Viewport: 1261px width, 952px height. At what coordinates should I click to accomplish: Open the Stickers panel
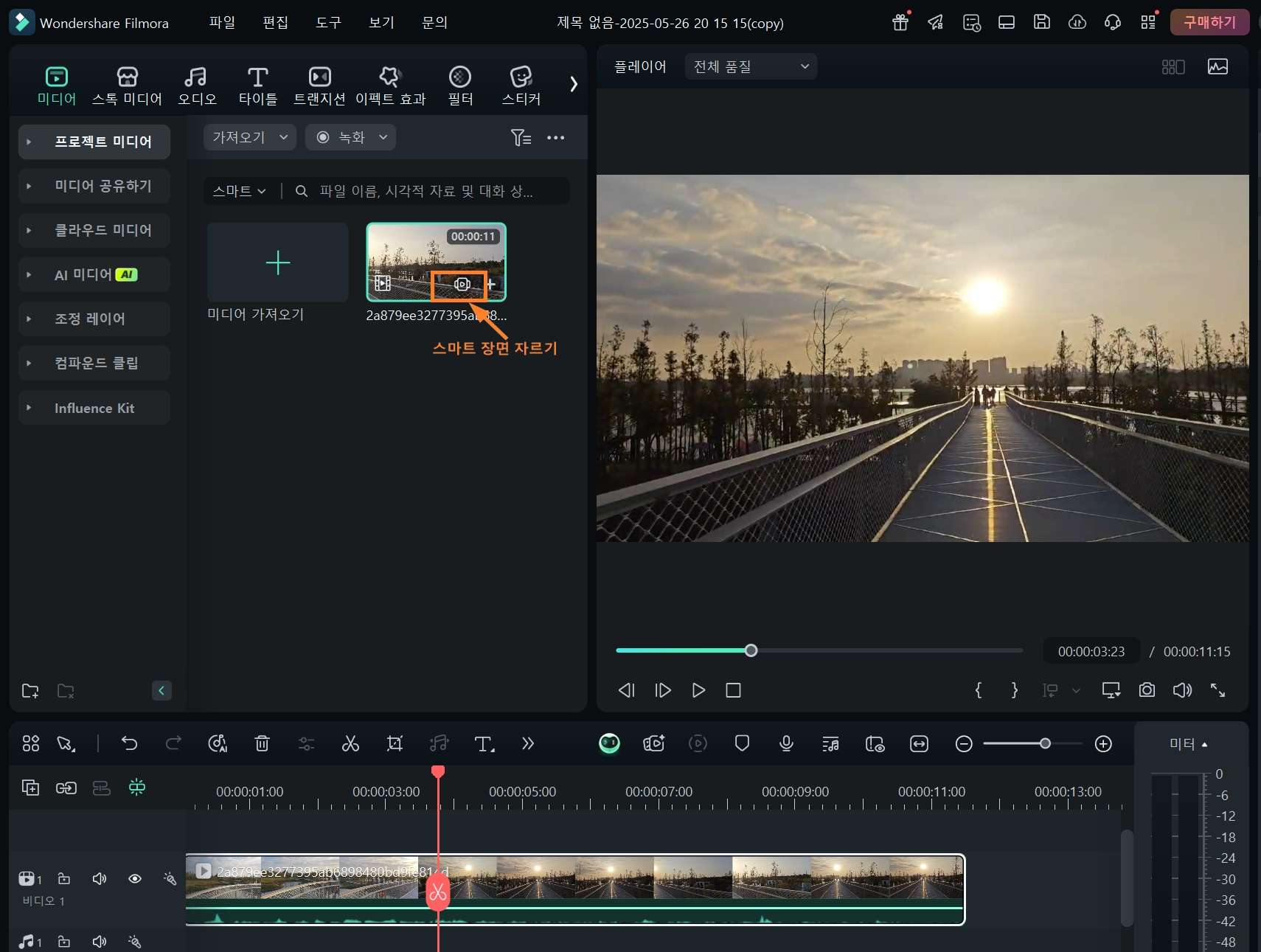521,85
